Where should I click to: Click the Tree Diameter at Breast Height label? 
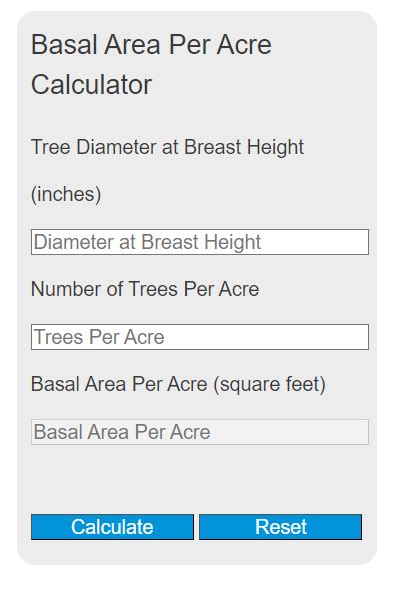pyautogui.click(x=167, y=147)
